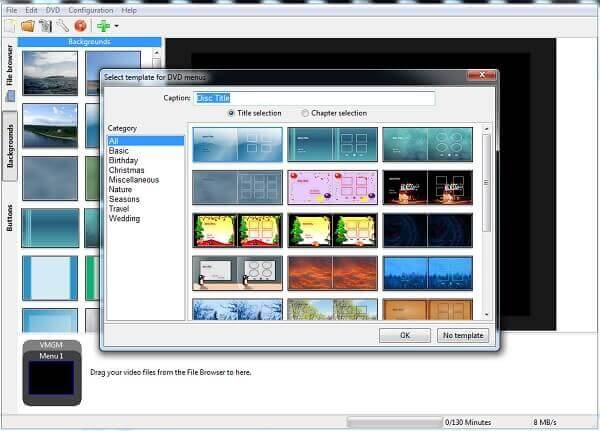Click the New project toolbar icon

coord(10,26)
